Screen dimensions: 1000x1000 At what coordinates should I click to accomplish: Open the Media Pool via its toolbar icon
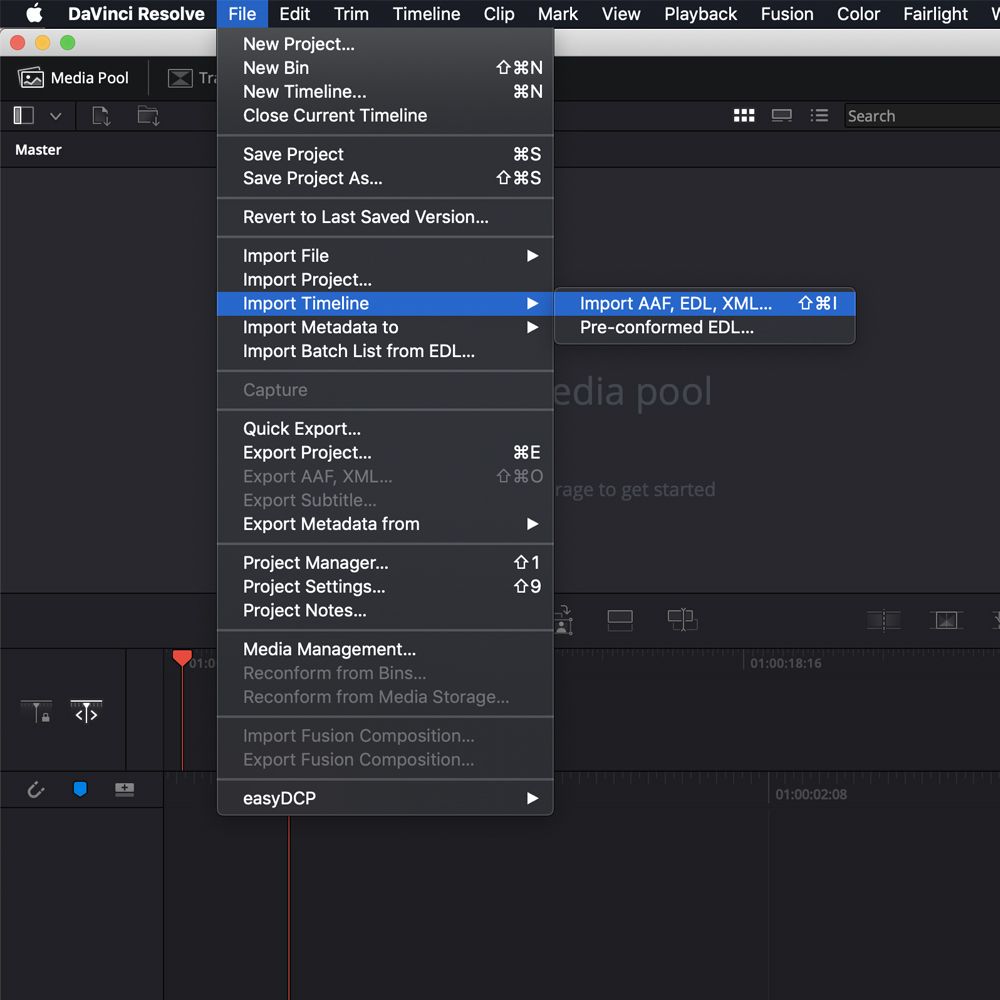click(x=73, y=78)
